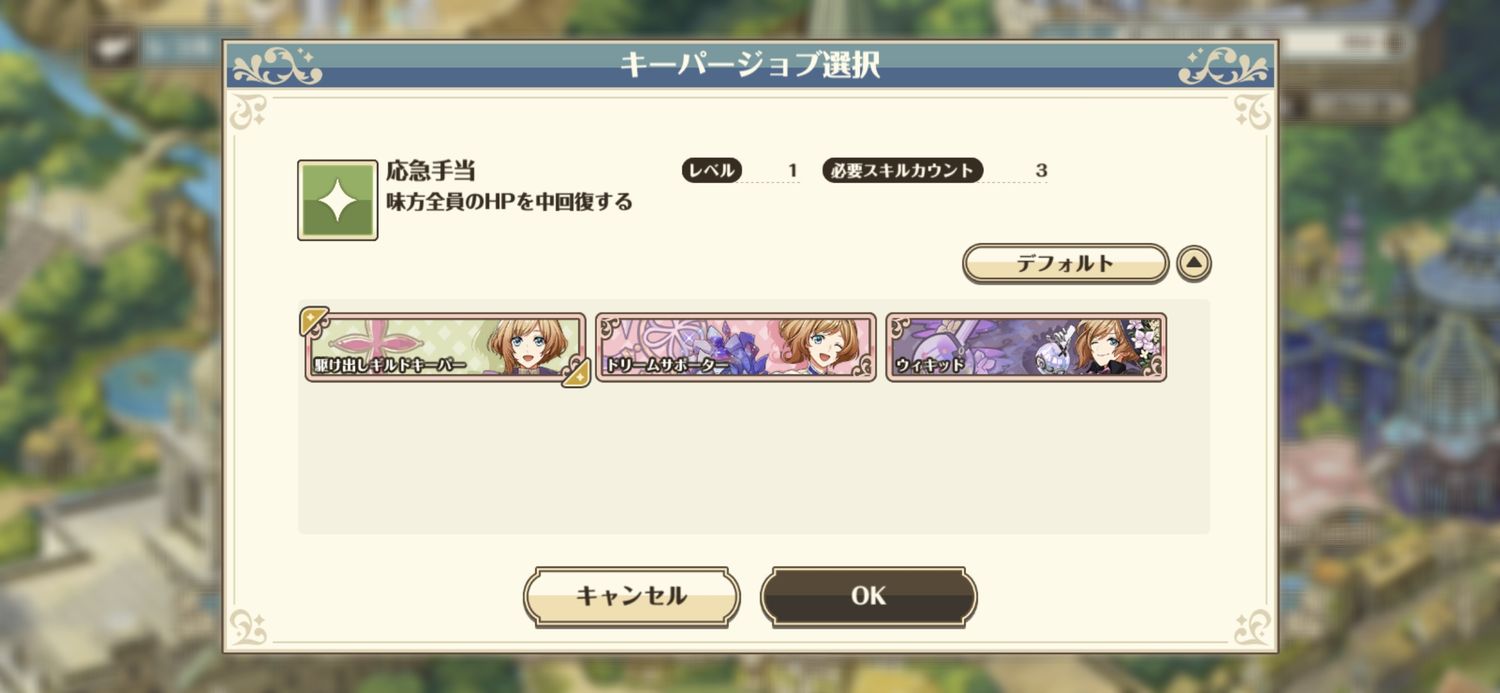Image resolution: width=1500 pixels, height=693 pixels.
Task: Click the round up-arrow sort order button
Action: pos(1194,264)
